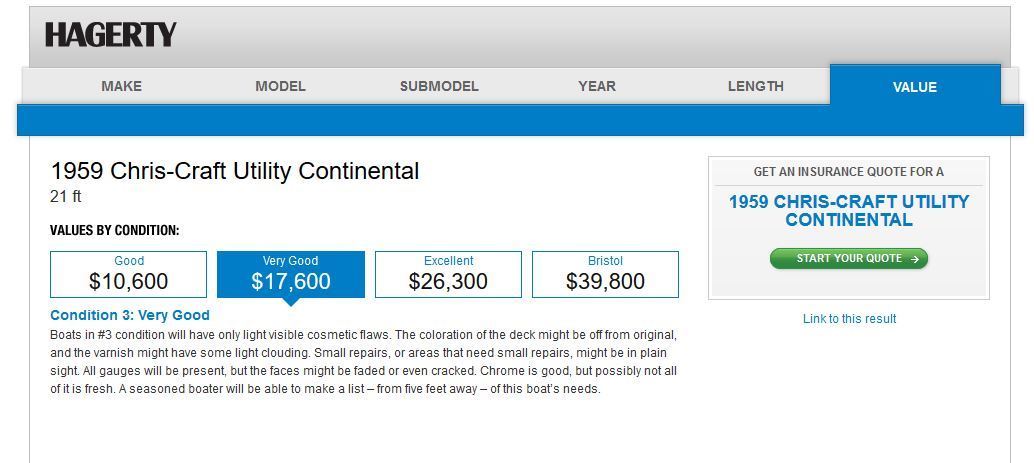Click the Hagerty logo

tap(111, 34)
